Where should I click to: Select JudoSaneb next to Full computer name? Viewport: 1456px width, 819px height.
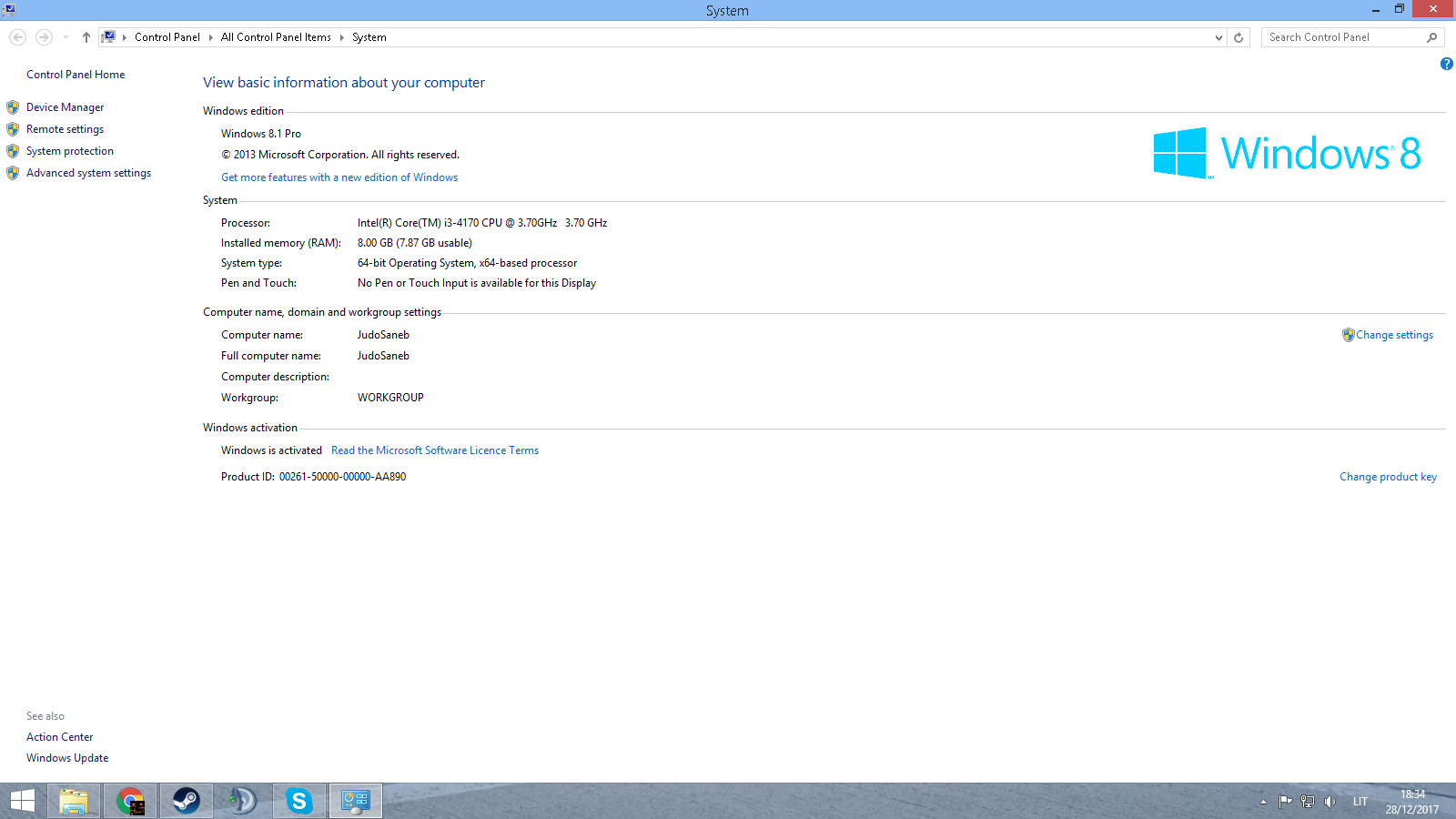point(383,356)
